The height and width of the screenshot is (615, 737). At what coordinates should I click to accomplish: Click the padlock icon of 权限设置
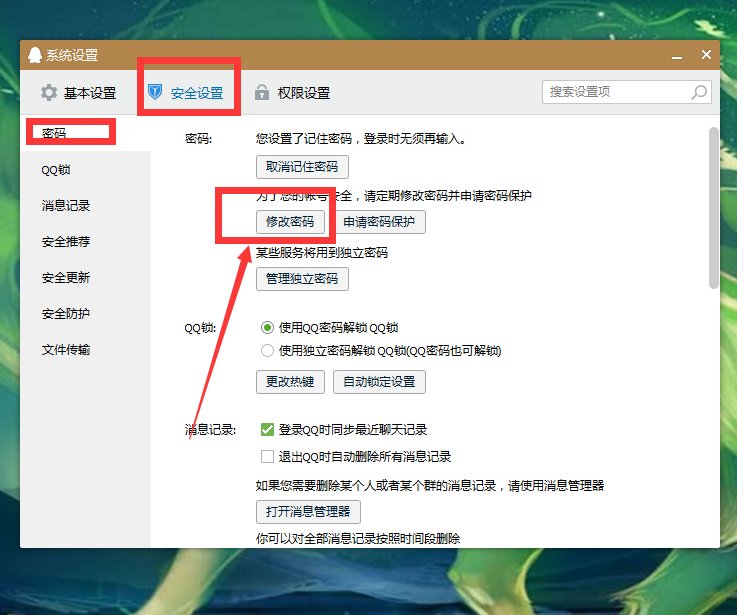coord(262,92)
